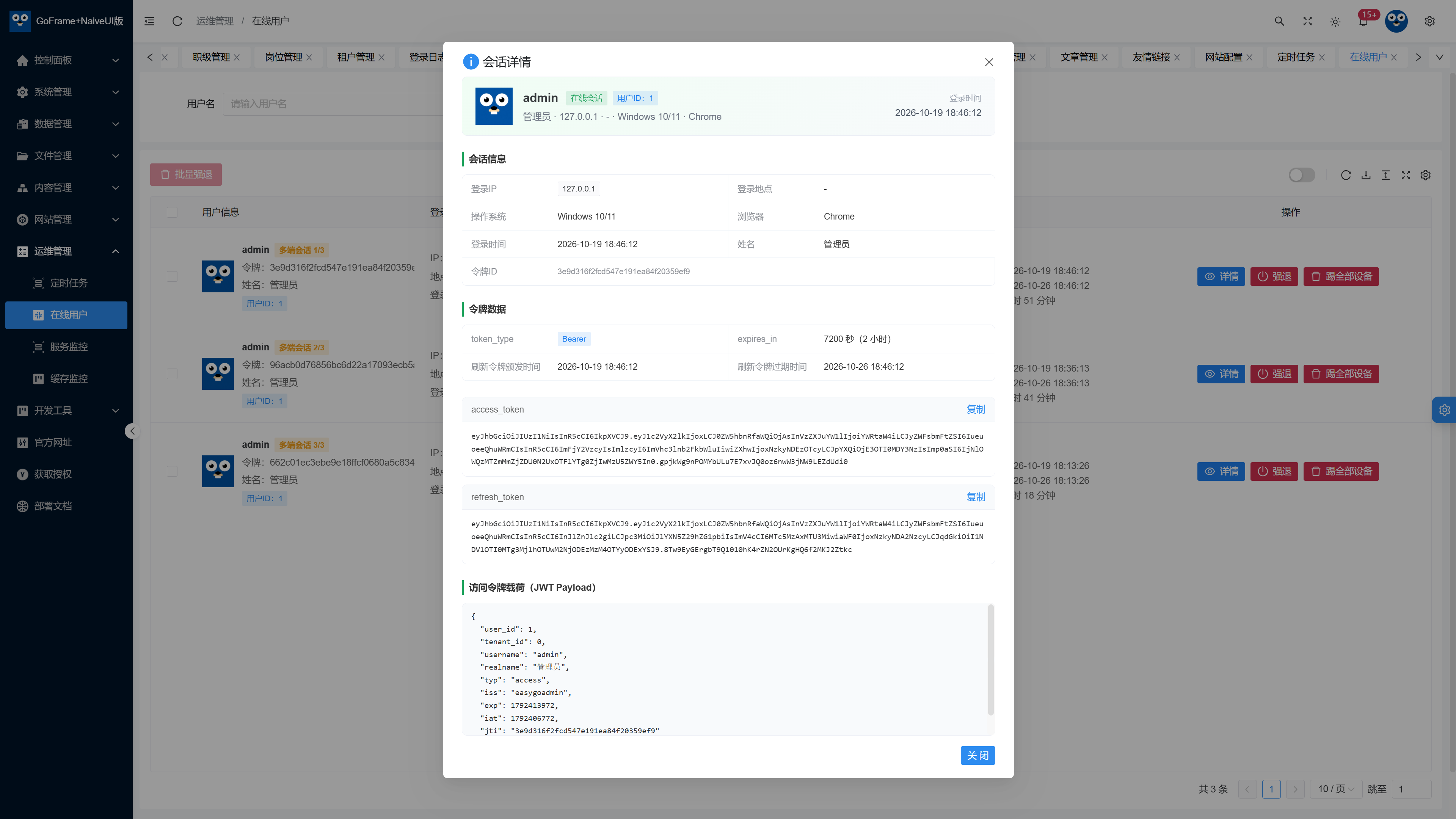Expand the 开发工具 sidebar menu

pyautogui.click(x=66, y=410)
